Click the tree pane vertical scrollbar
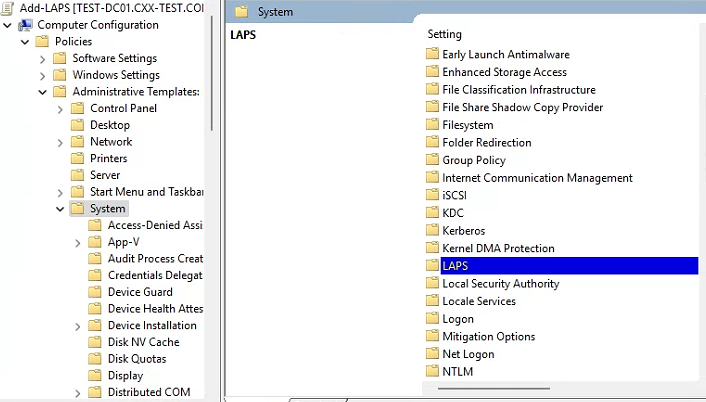The width and height of the screenshot is (706, 402). pos(211,80)
